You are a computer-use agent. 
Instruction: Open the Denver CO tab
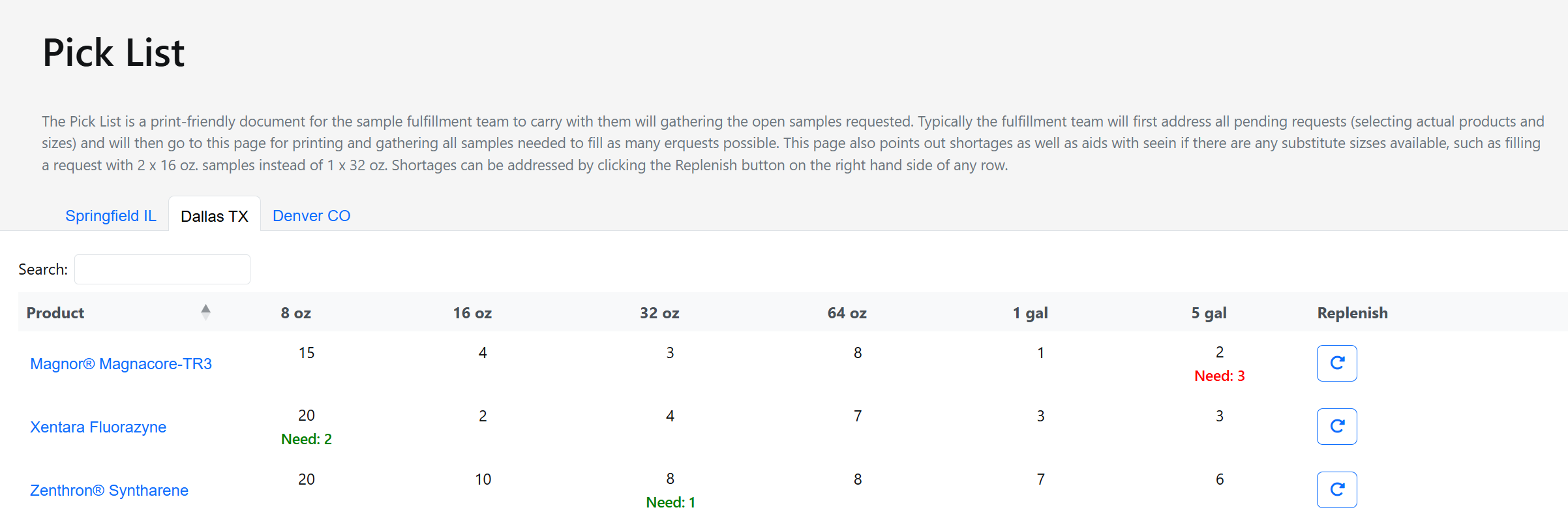[312, 216]
